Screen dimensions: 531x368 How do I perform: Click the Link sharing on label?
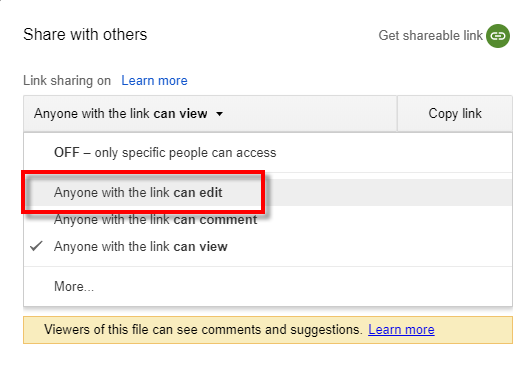(x=67, y=81)
